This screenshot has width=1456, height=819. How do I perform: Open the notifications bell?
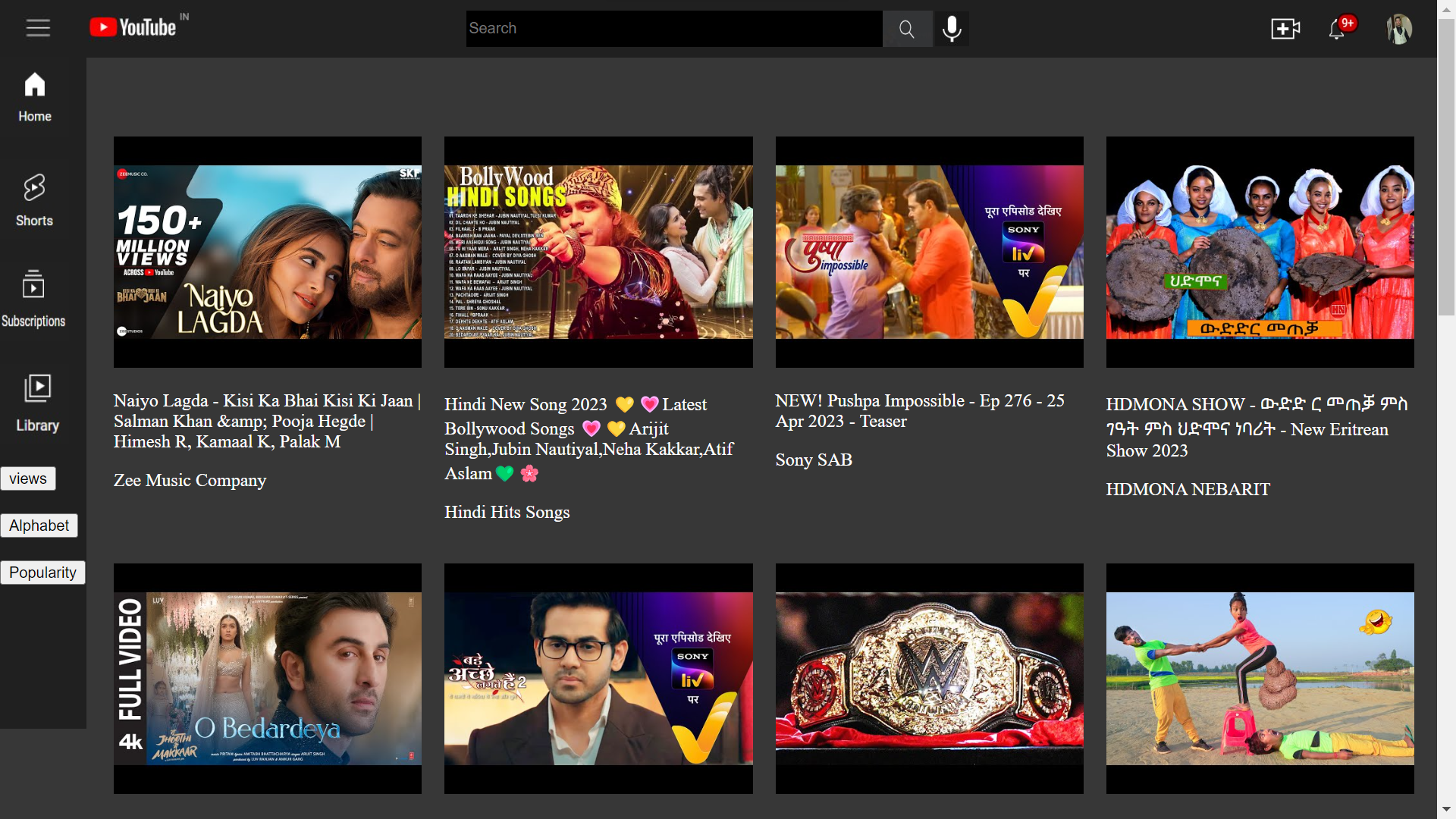tap(1337, 29)
